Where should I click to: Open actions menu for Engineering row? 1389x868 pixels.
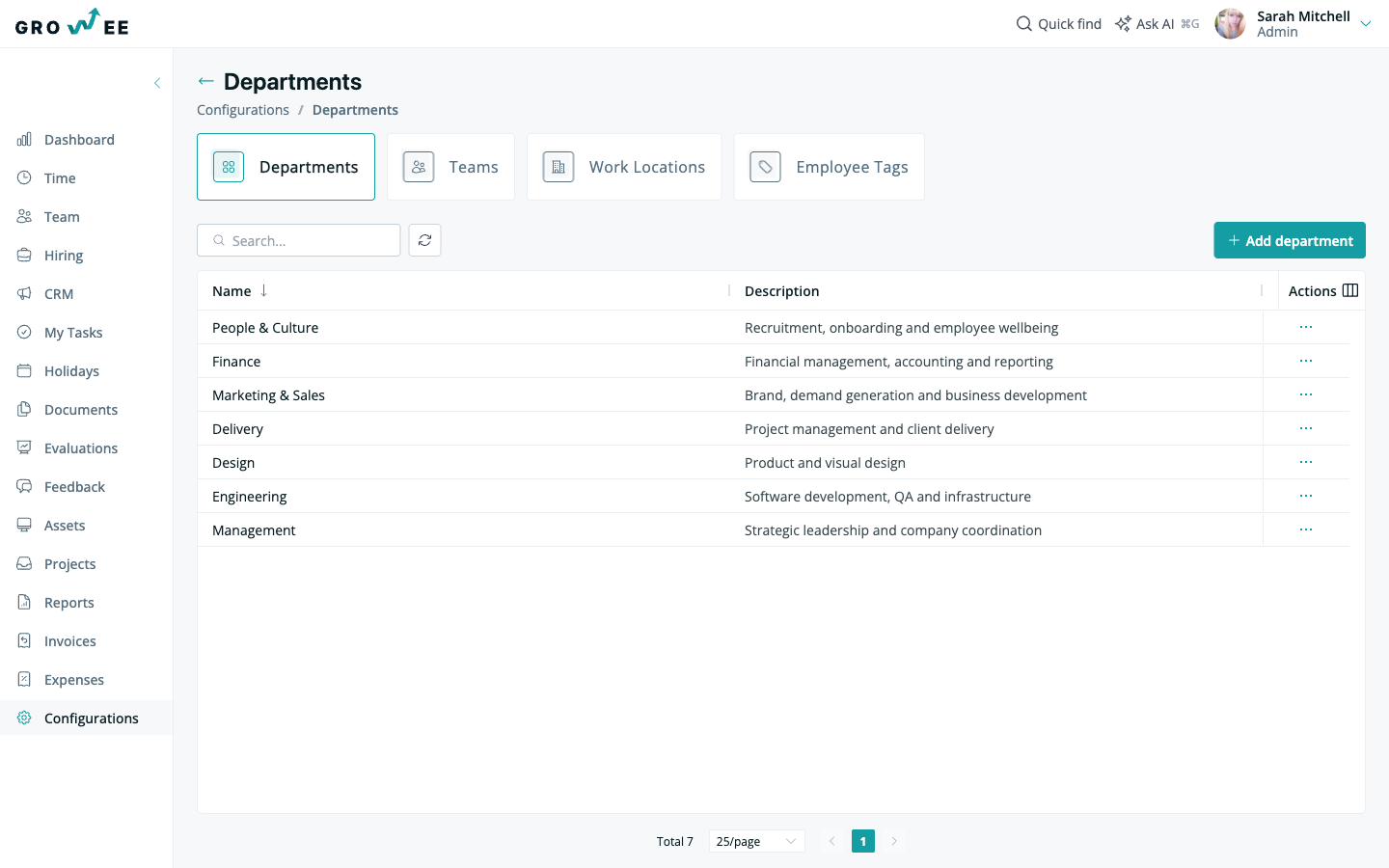pyautogui.click(x=1306, y=496)
